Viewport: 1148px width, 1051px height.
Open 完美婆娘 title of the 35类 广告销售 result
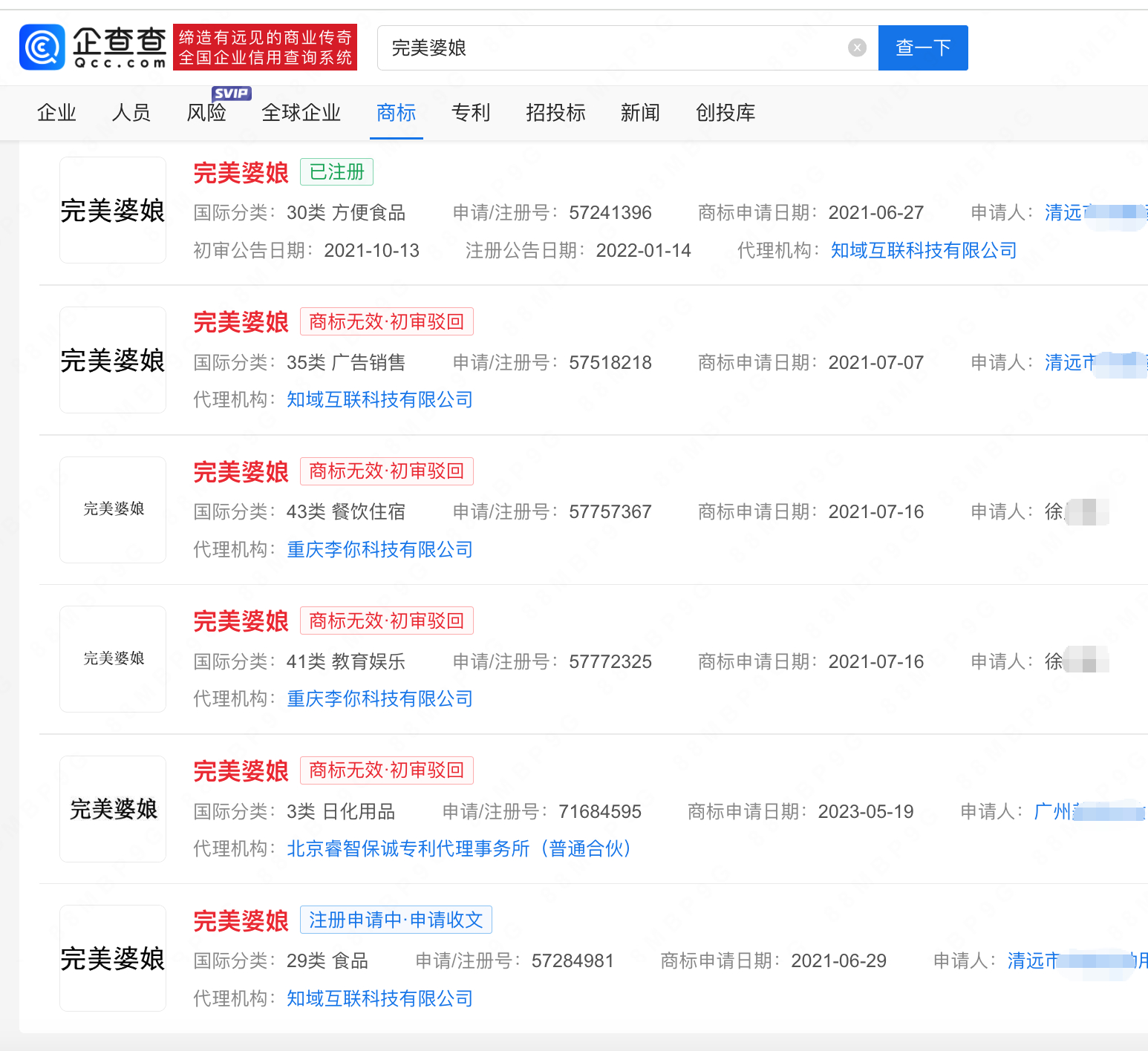tap(241, 322)
